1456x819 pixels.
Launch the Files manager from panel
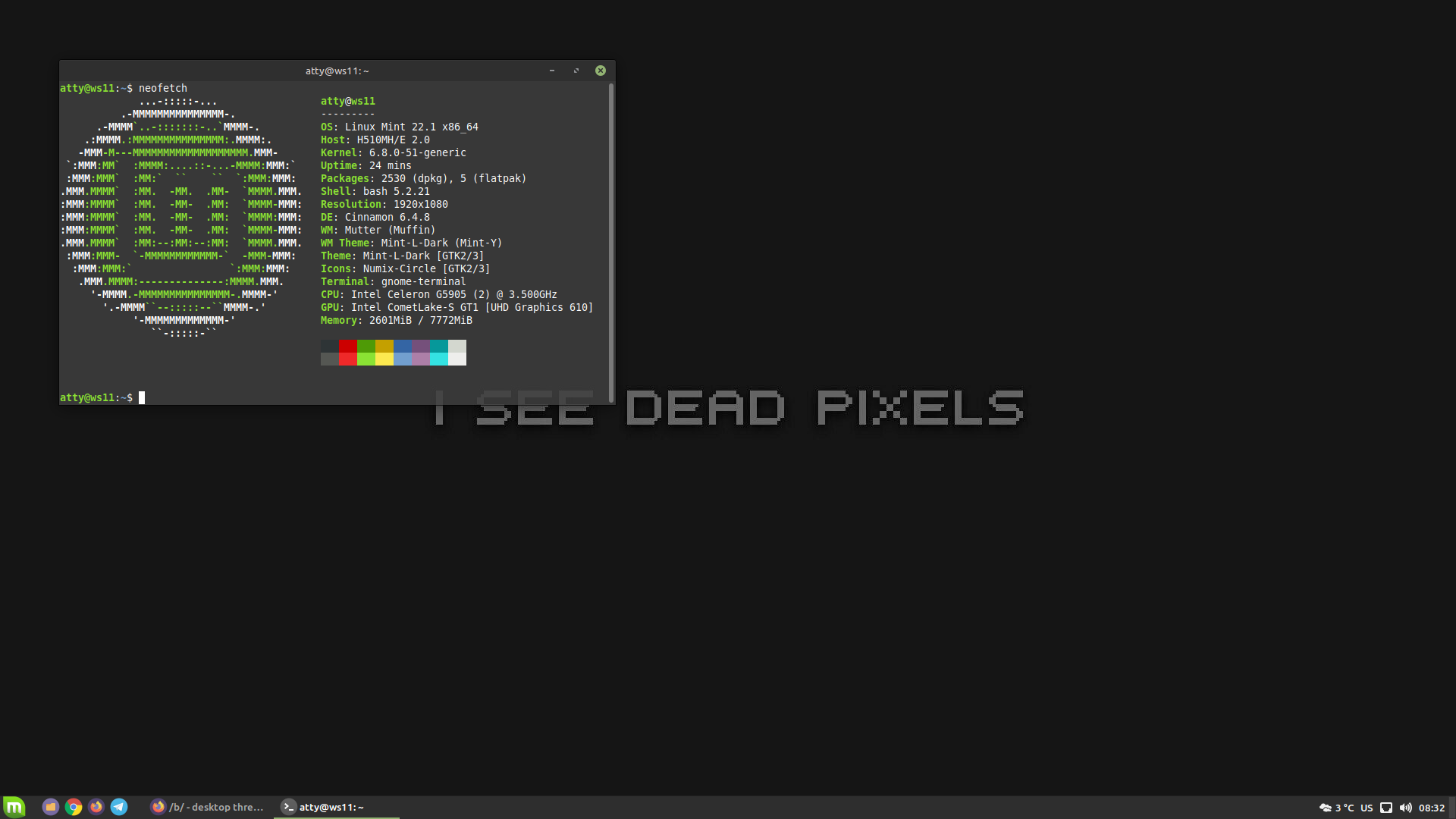pyautogui.click(x=51, y=807)
